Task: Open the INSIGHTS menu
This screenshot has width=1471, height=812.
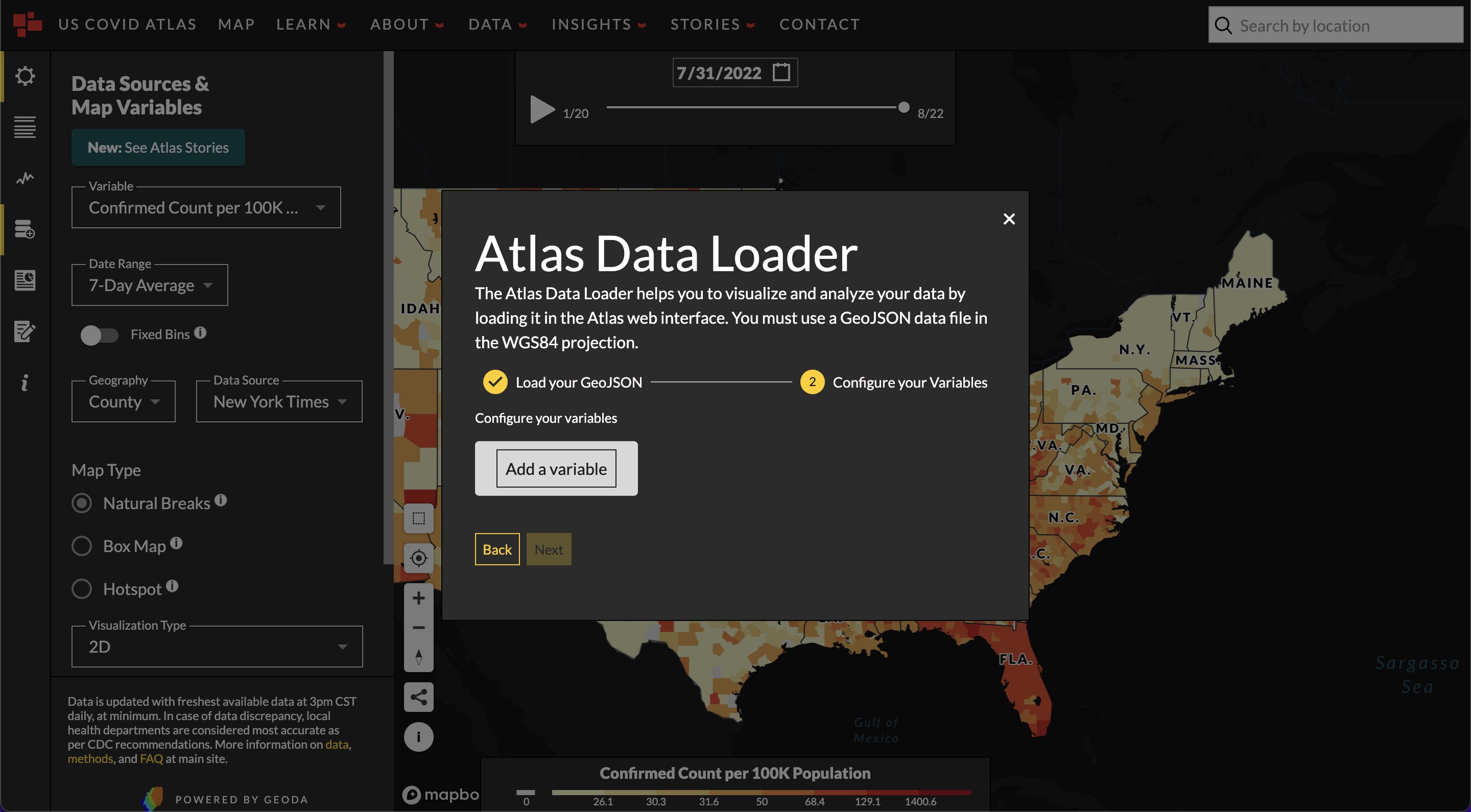Action: pyautogui.click(x=598, y=25)
